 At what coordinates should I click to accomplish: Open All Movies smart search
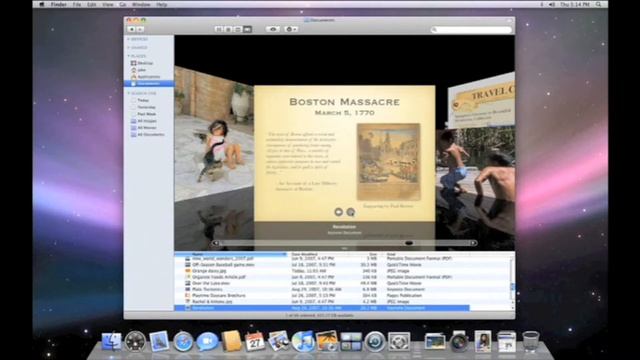tap(143, 128)
